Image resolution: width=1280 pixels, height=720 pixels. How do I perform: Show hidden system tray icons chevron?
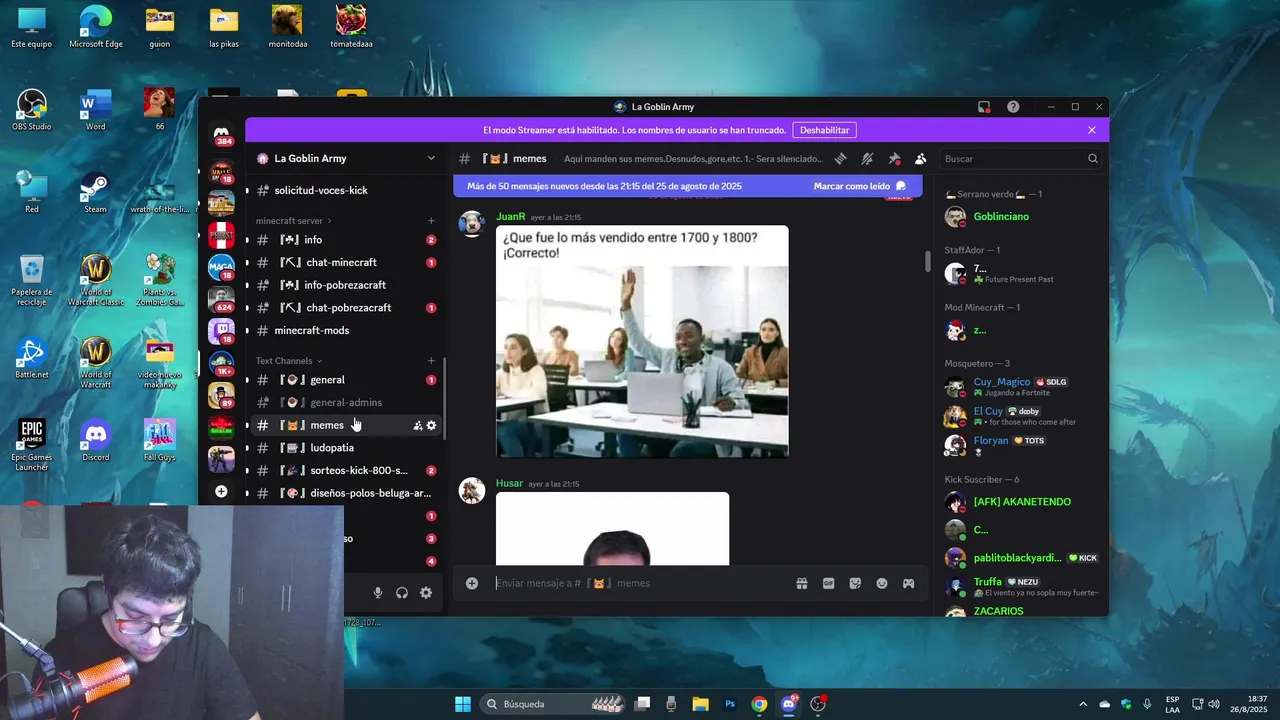click(x=1083, y=704)
